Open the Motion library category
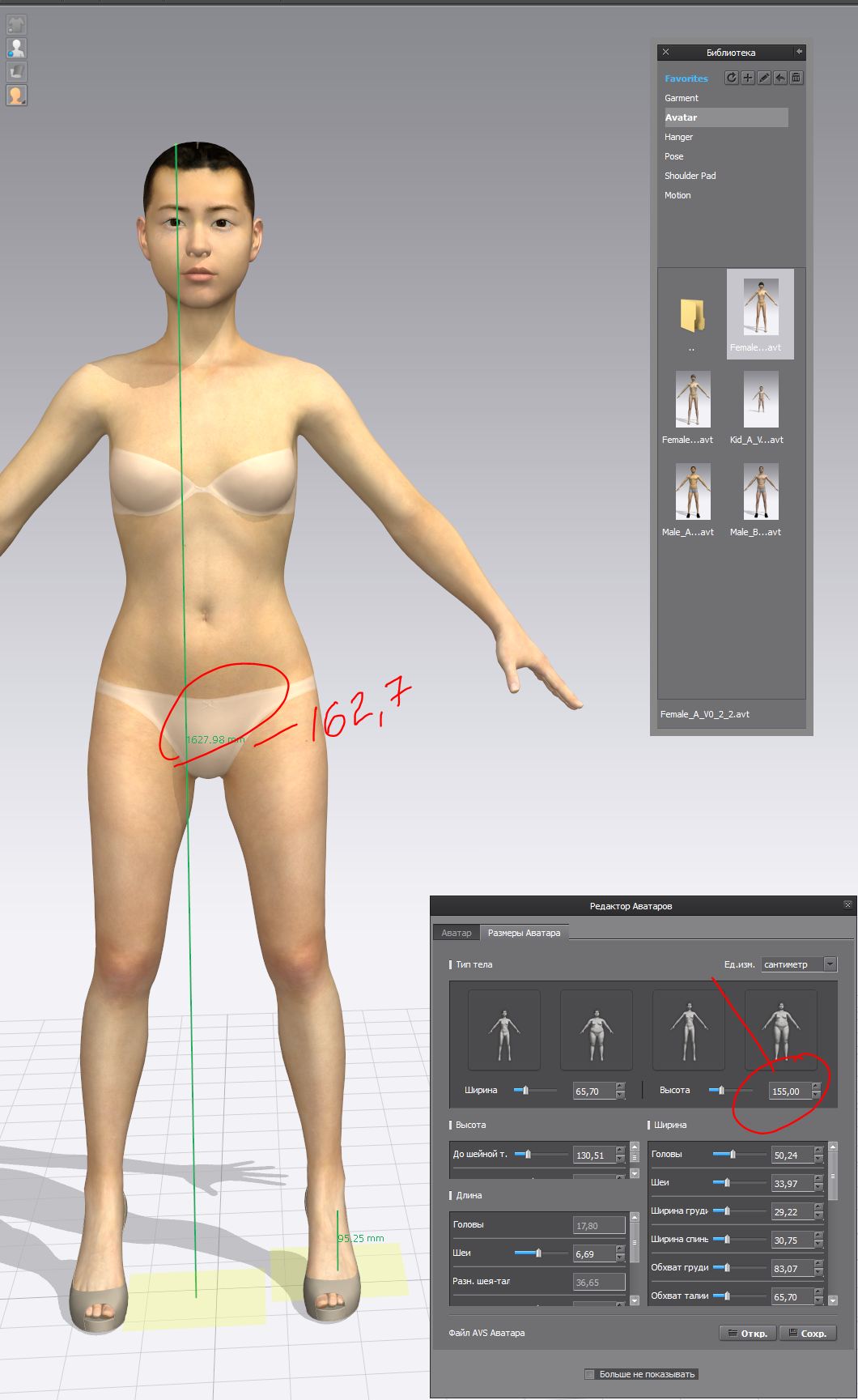This screenshot has height=1400, width=858. point(677,195)
